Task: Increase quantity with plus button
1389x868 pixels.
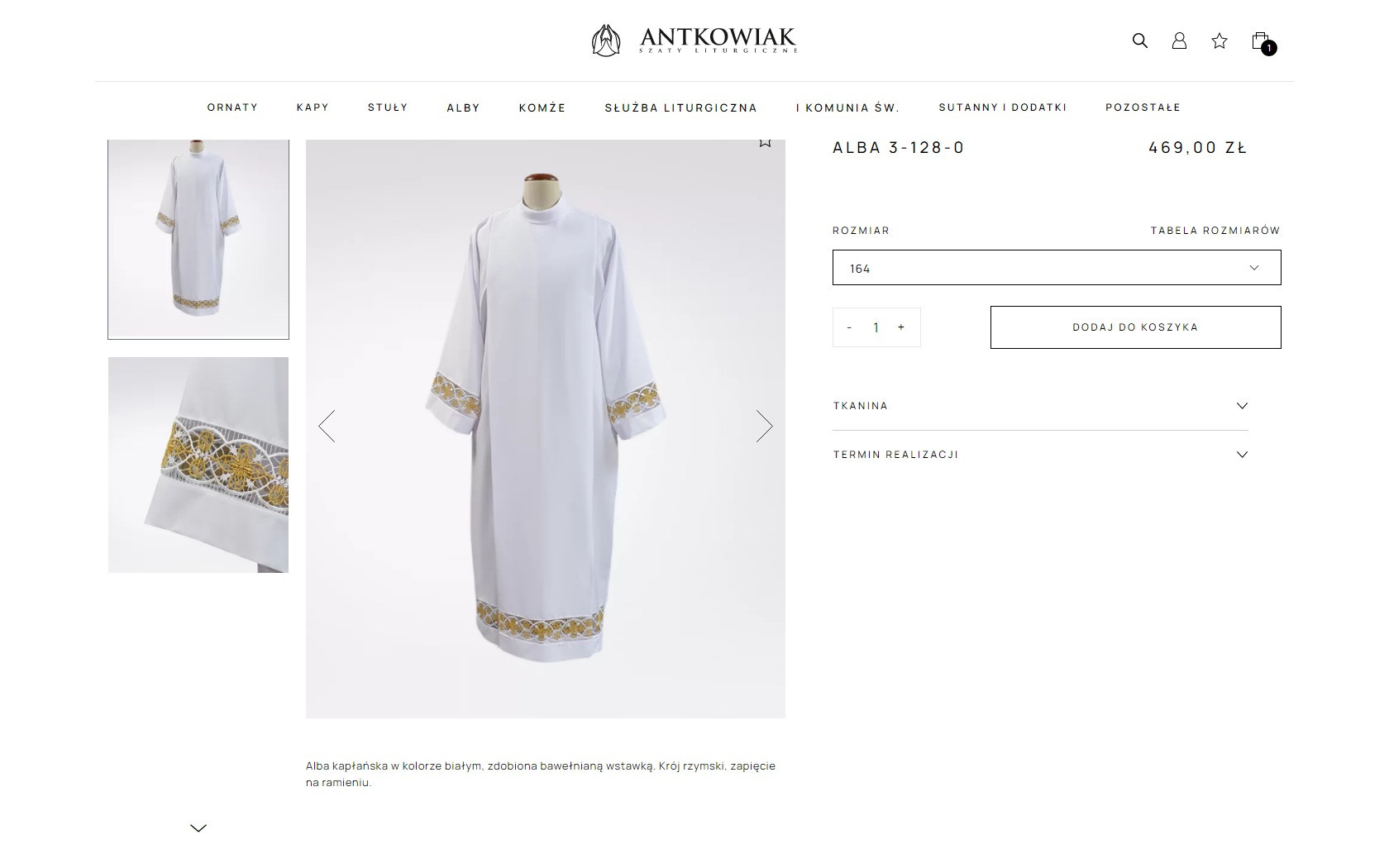Action: 901,327
